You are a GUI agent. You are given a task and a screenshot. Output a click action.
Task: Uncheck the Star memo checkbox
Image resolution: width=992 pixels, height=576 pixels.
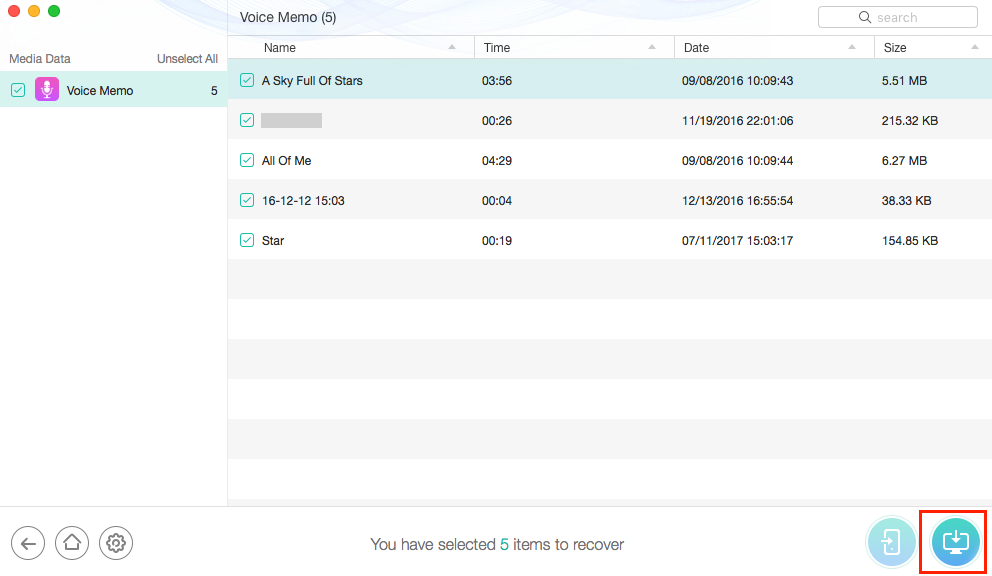coord(247,241)
